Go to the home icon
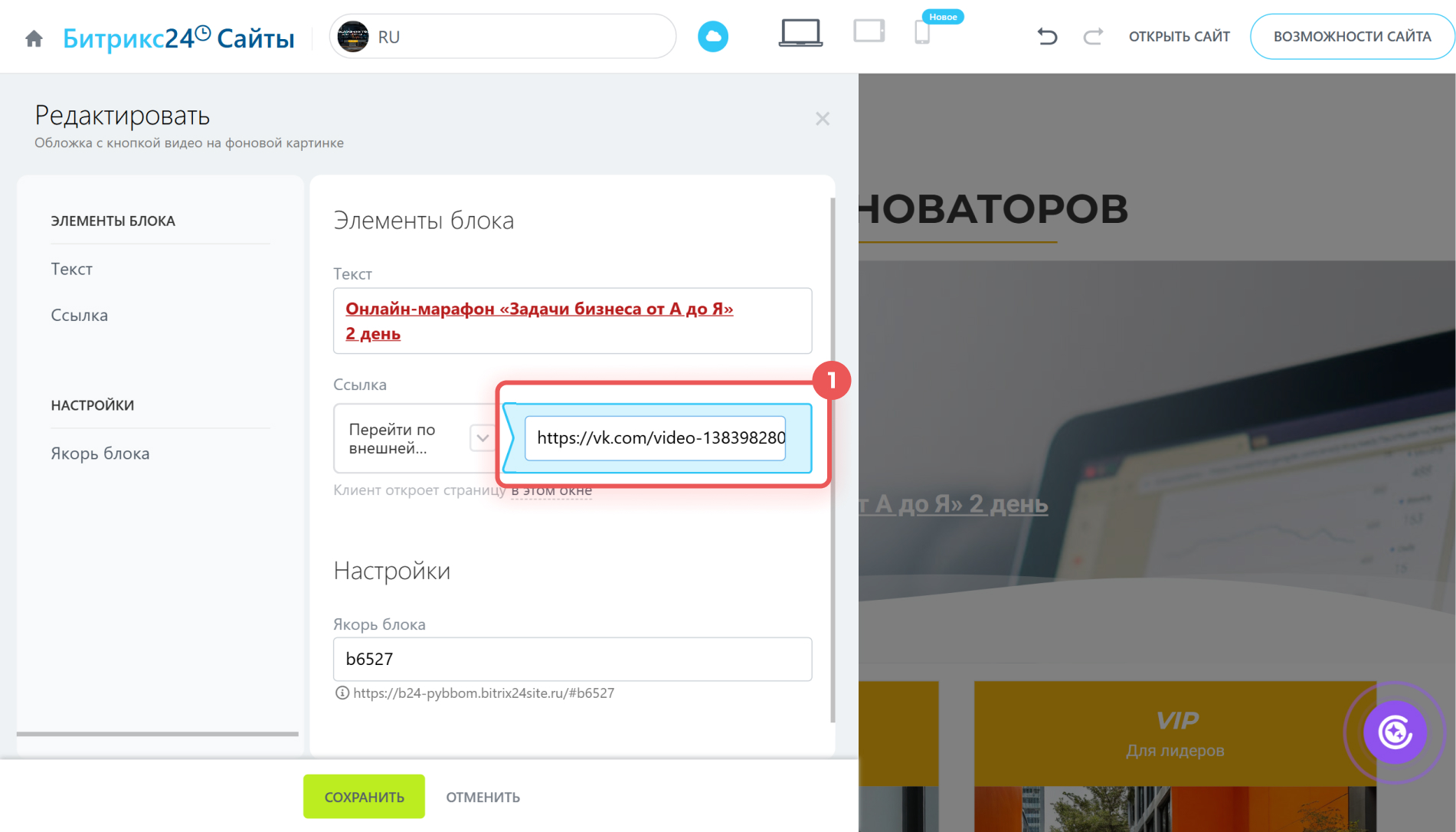 [34, 38]
